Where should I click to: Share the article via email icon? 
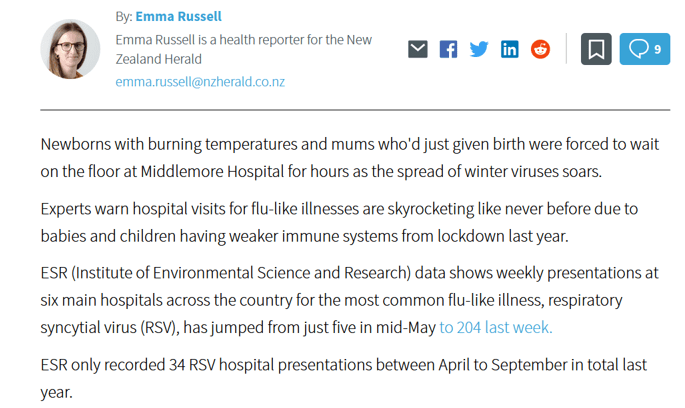coord(418,49)
